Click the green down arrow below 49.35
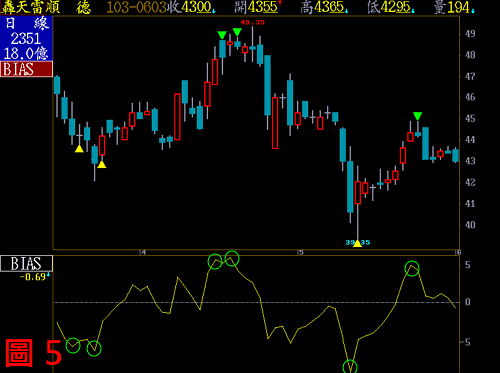 237,32
